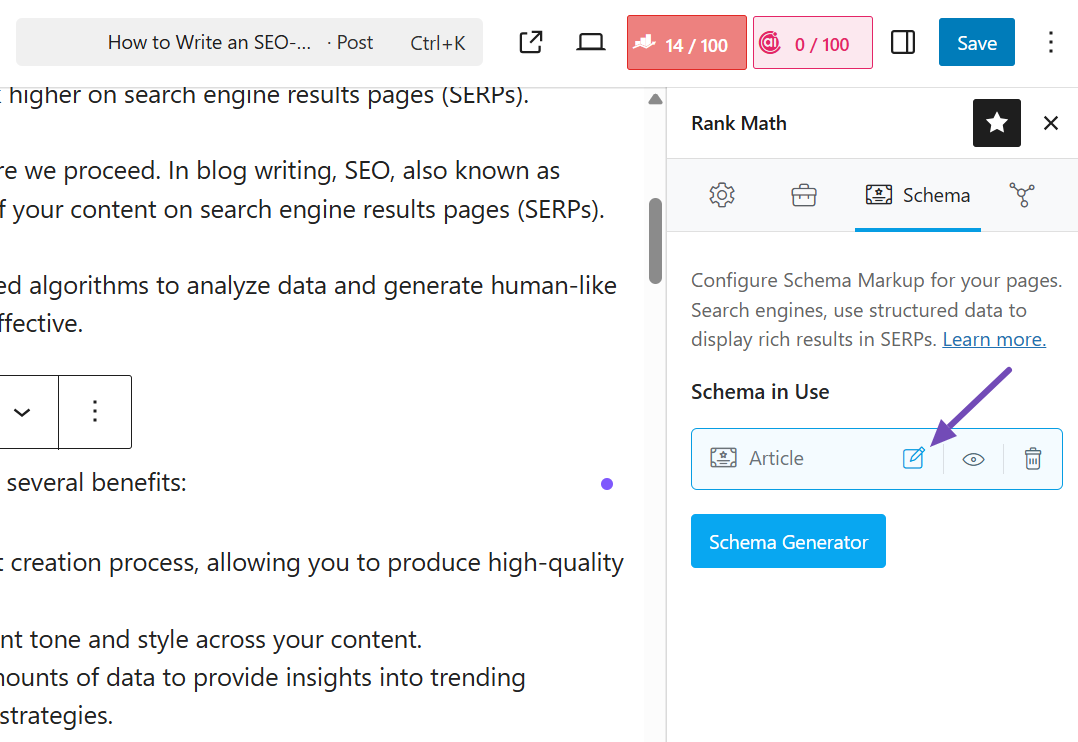Click the edit Article schema pencil icon
Screen dimensions: 1078x742
913,458
